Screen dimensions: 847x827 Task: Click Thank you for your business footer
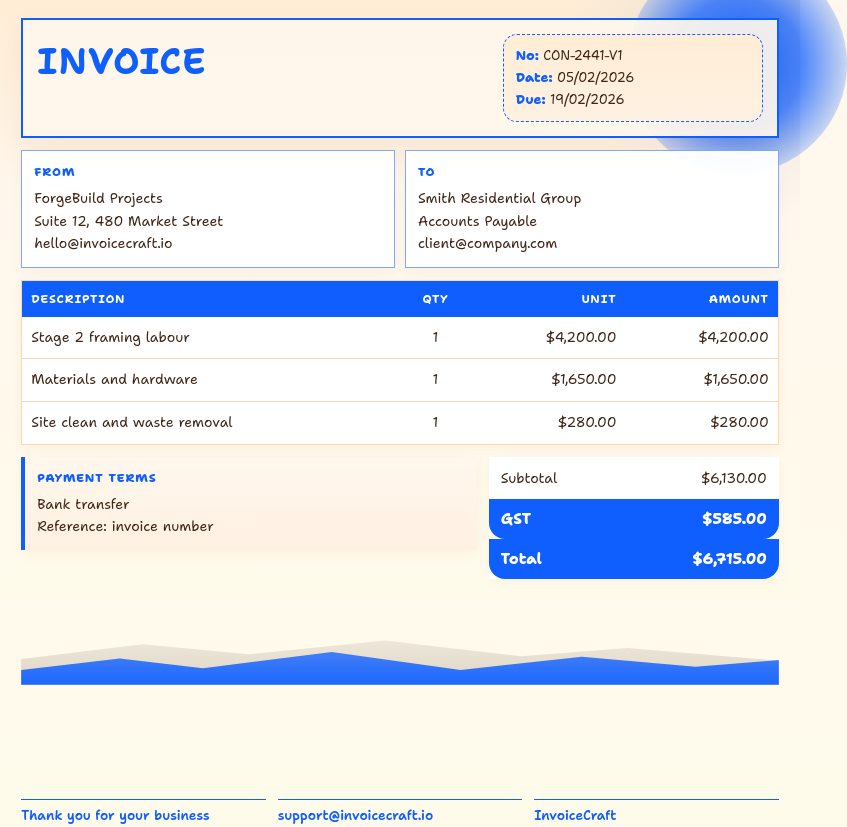point(115,816)
